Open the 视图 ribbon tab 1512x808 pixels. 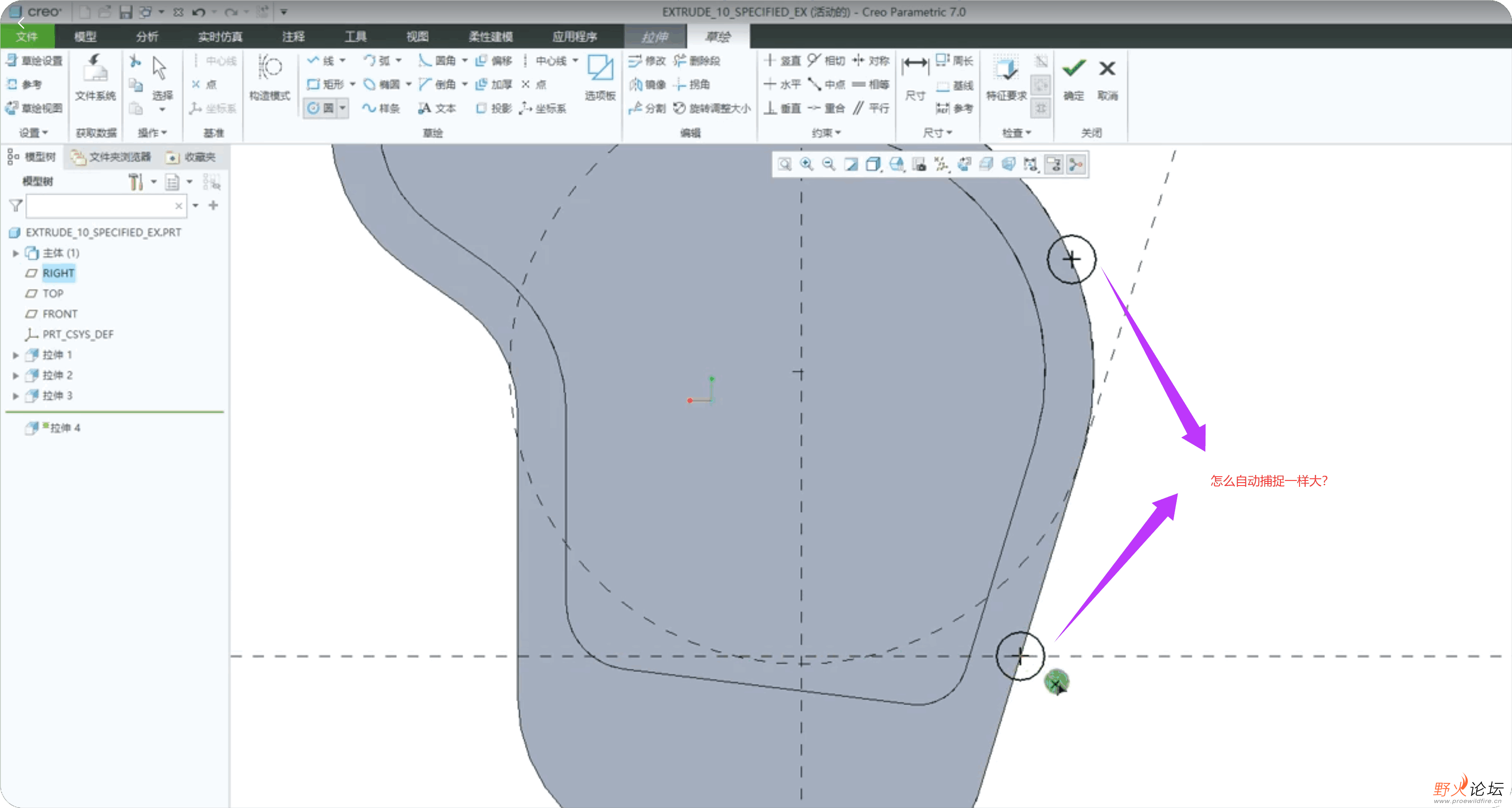(417, 37)
